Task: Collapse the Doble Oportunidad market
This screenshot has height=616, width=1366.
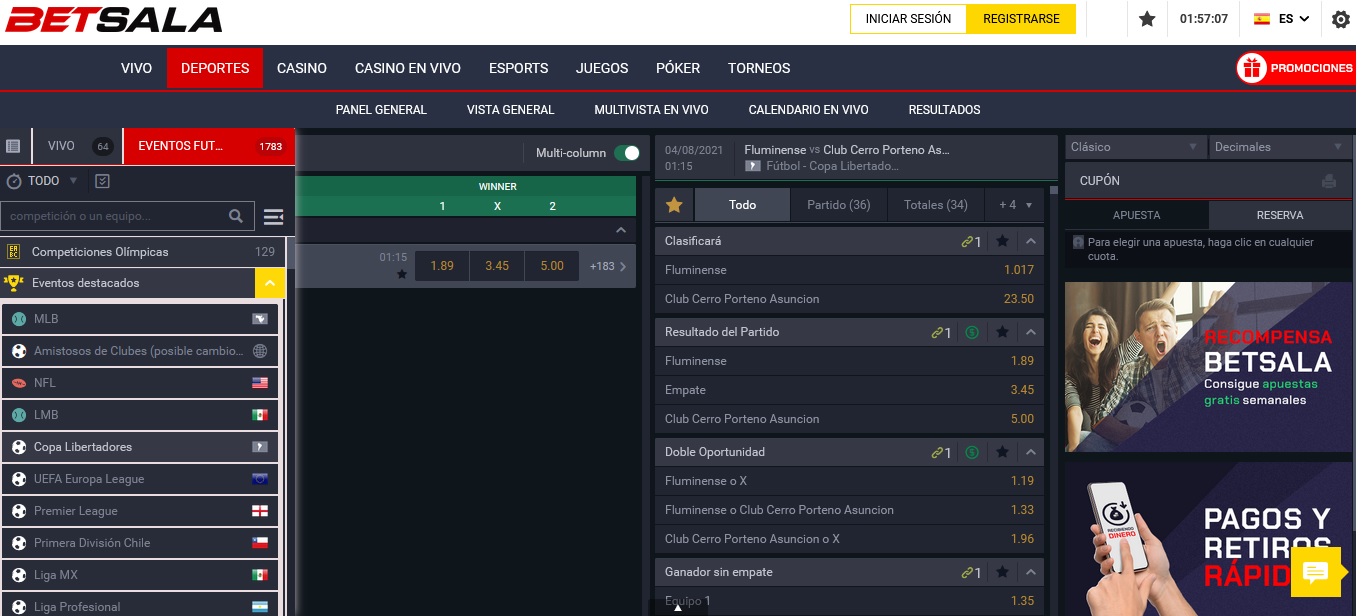Action: coord(1030,452)
